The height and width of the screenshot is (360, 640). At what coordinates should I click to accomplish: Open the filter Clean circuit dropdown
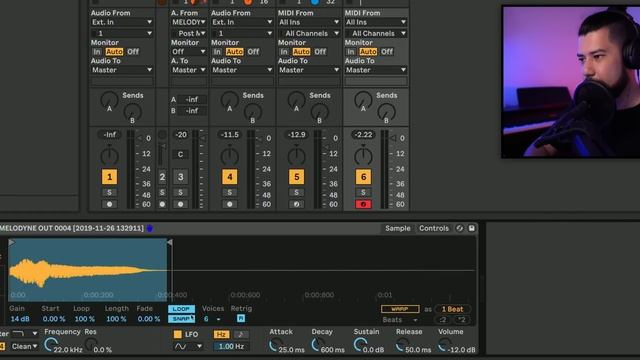coord(24,346)
